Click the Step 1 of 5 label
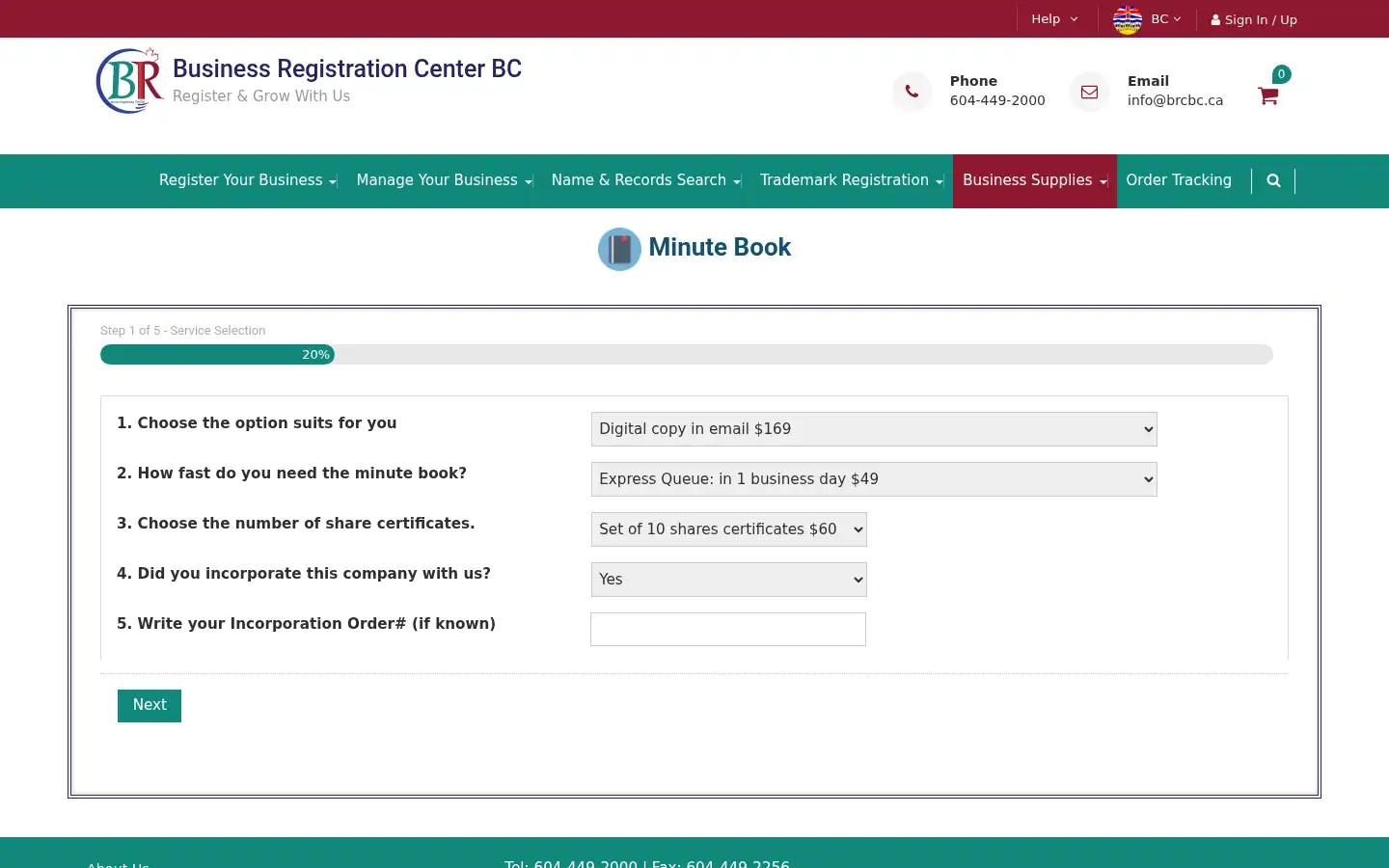The height and width of the screenshot is (868, 1389). (183, 331)
